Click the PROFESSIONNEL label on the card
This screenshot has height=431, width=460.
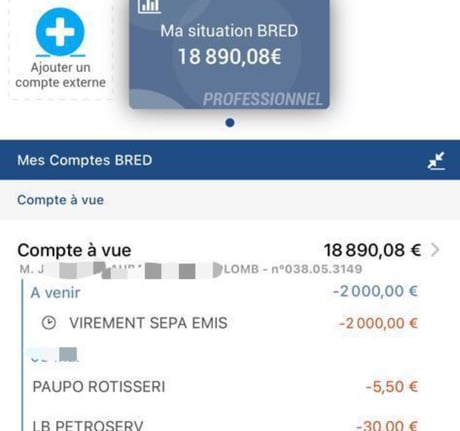tap(263, 99)
